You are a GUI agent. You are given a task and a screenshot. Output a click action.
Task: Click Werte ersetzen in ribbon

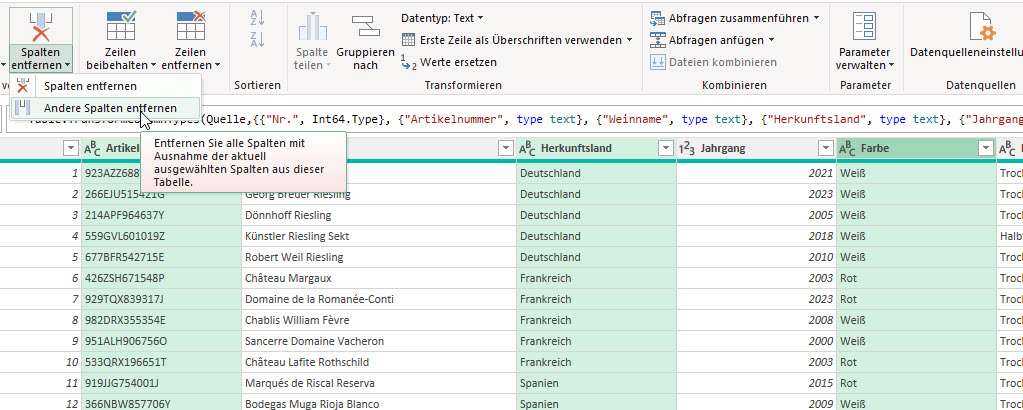click(x=456, y=62)
